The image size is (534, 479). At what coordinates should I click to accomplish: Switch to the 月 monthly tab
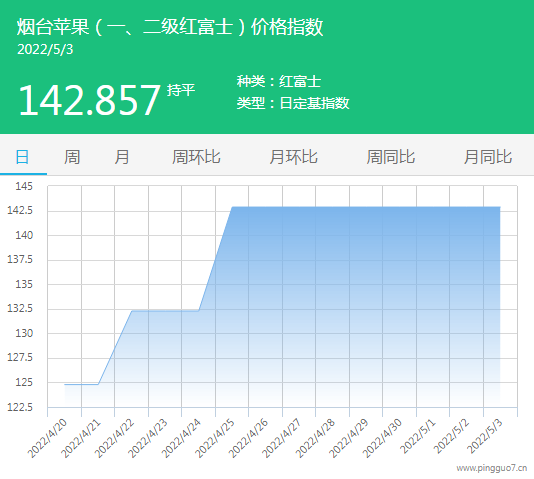(x=122, y=157)
